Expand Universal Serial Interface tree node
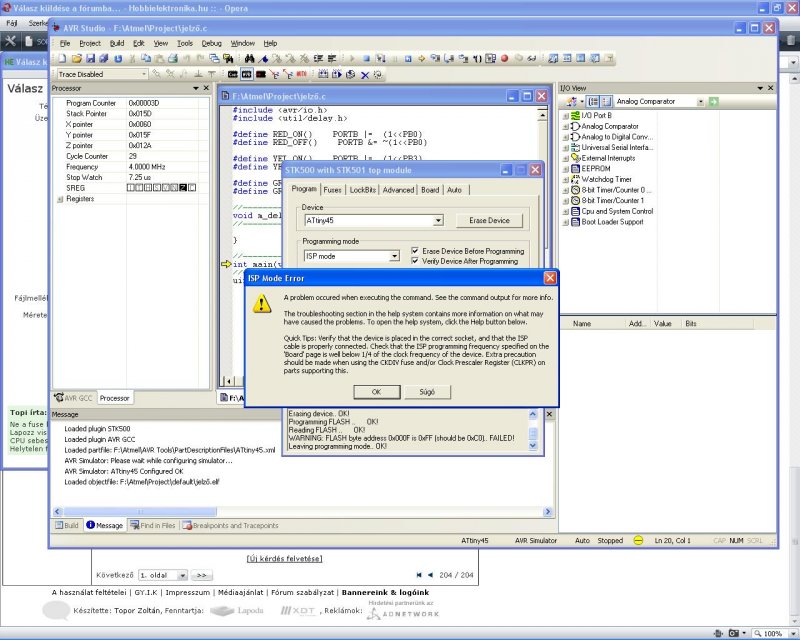 pos(565,147)
